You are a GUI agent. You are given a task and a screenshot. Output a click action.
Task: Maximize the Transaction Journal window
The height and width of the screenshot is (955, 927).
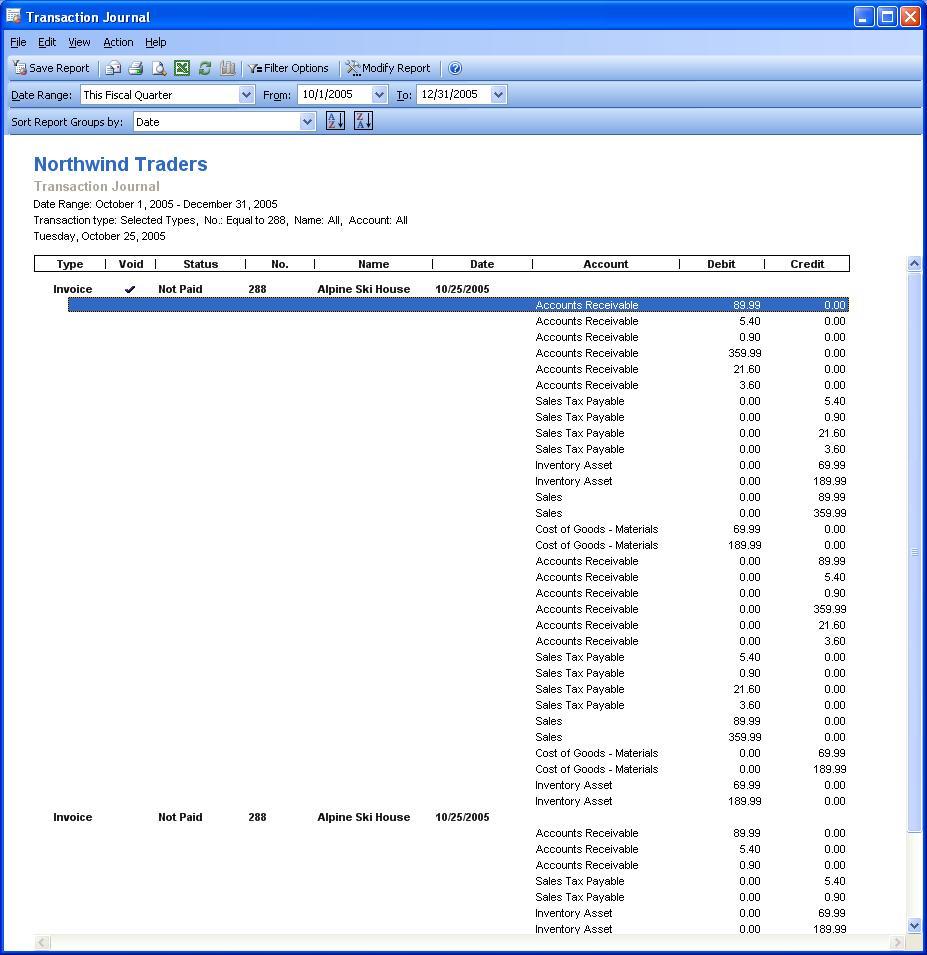coord(887,16)
